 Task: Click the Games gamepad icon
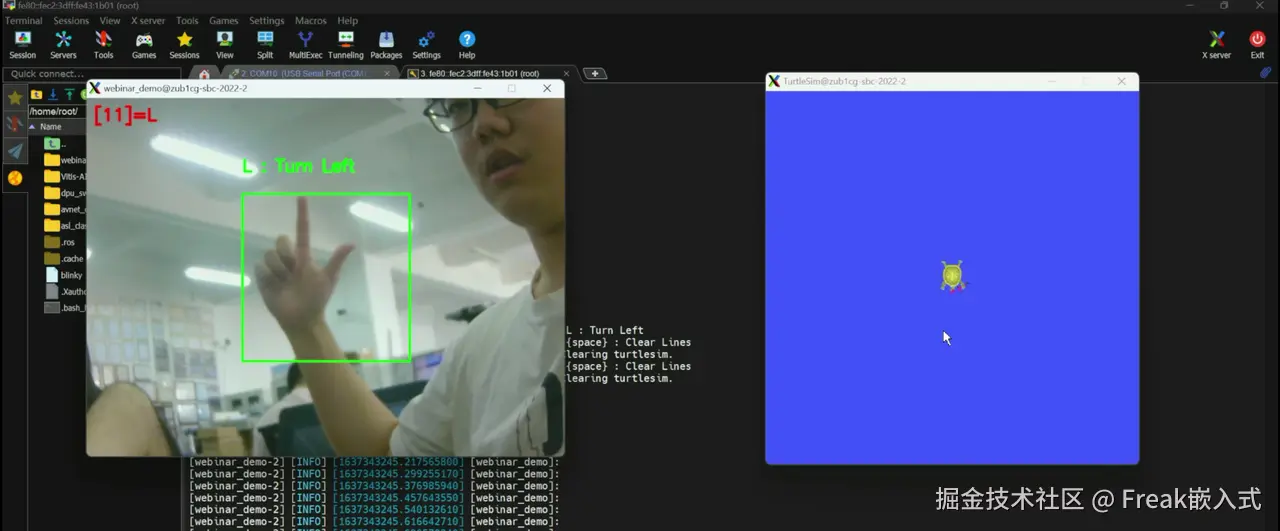pyautogui.click(x=144, y=45)
